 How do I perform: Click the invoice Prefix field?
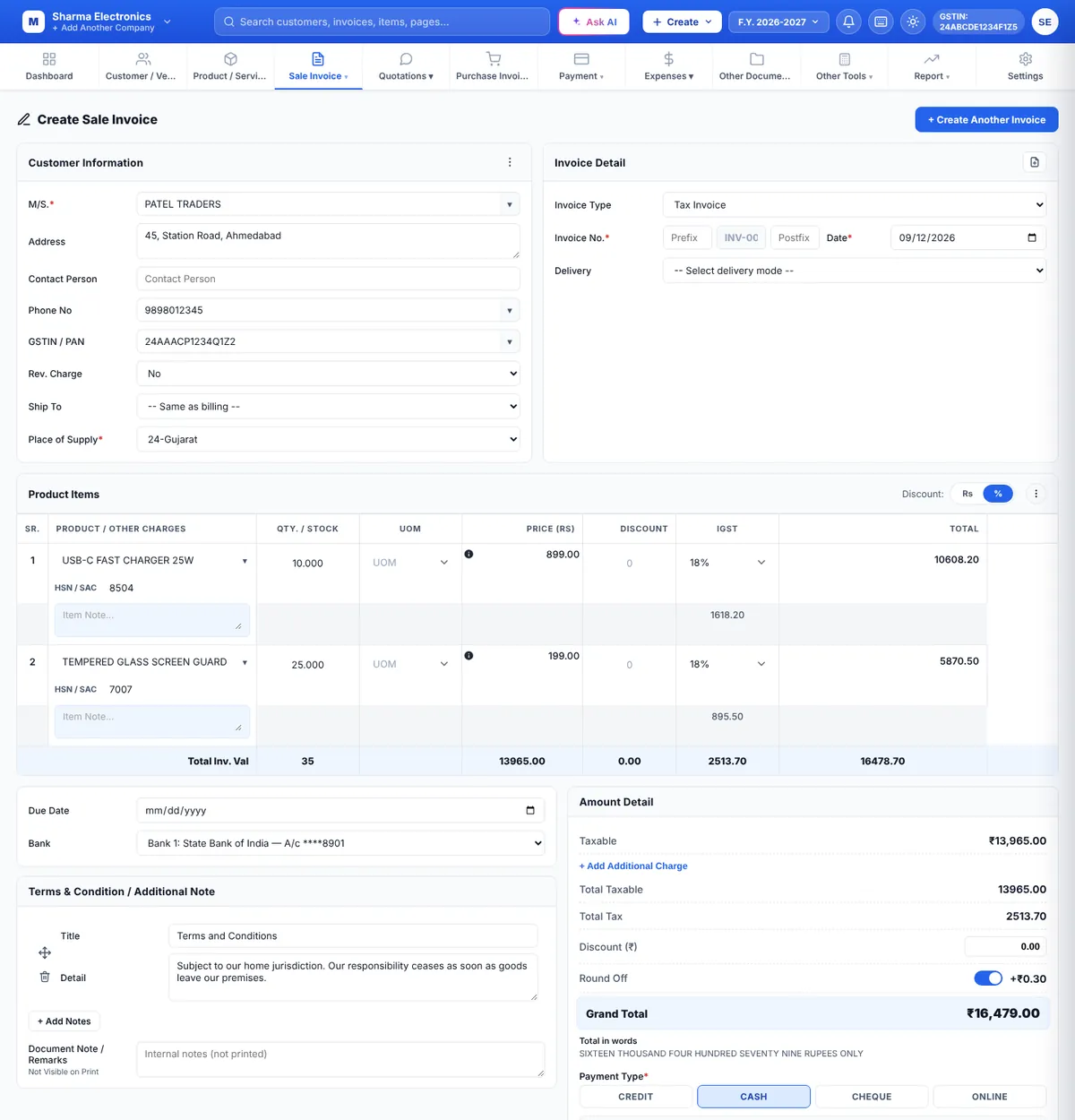(687, 237)
